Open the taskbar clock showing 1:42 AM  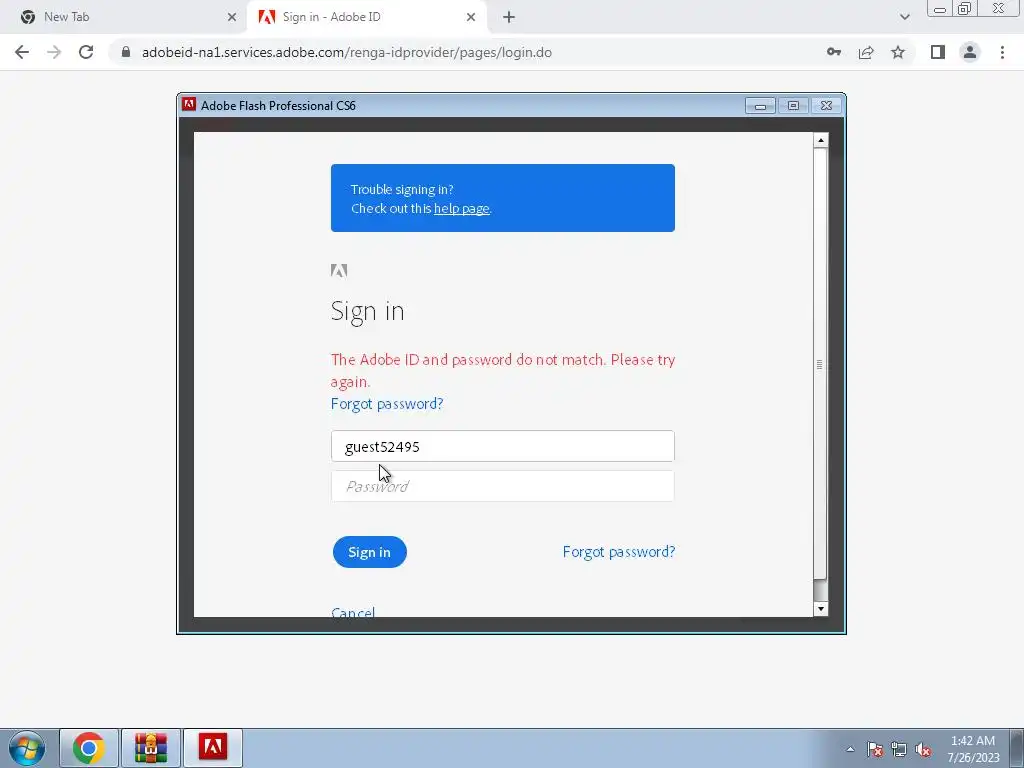[x=973, y=749]
